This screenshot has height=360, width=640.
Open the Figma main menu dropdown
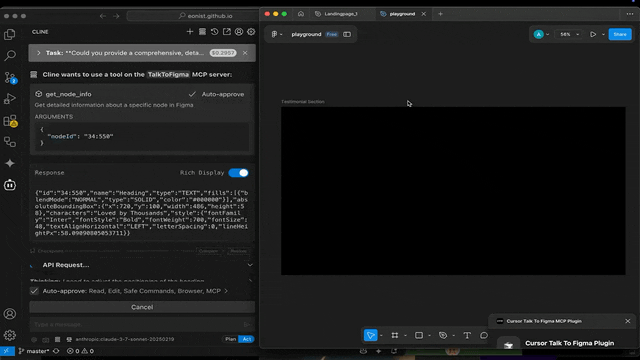point(277,34)
